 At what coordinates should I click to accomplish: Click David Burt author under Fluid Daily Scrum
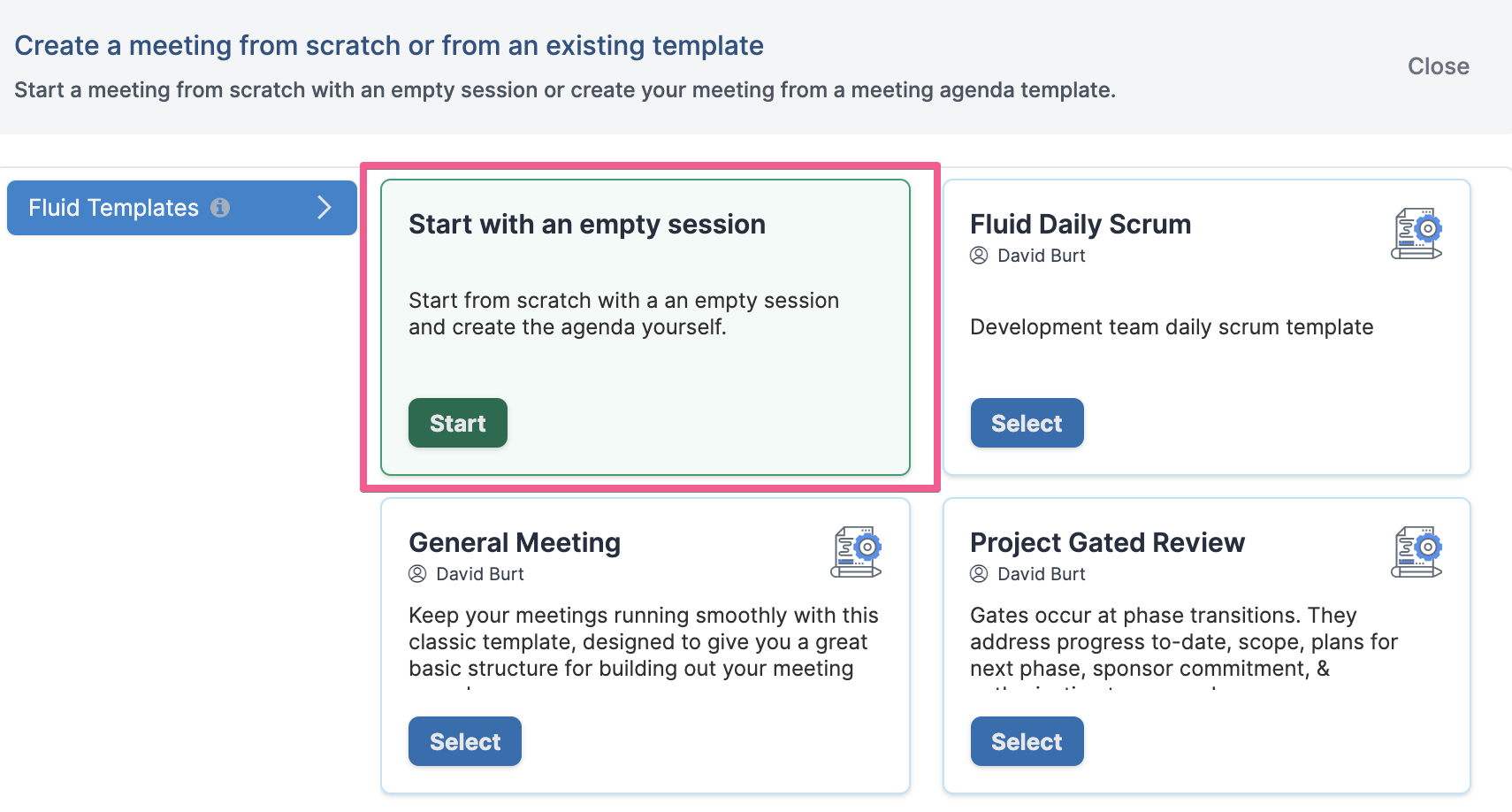[x=1042, y=256]
